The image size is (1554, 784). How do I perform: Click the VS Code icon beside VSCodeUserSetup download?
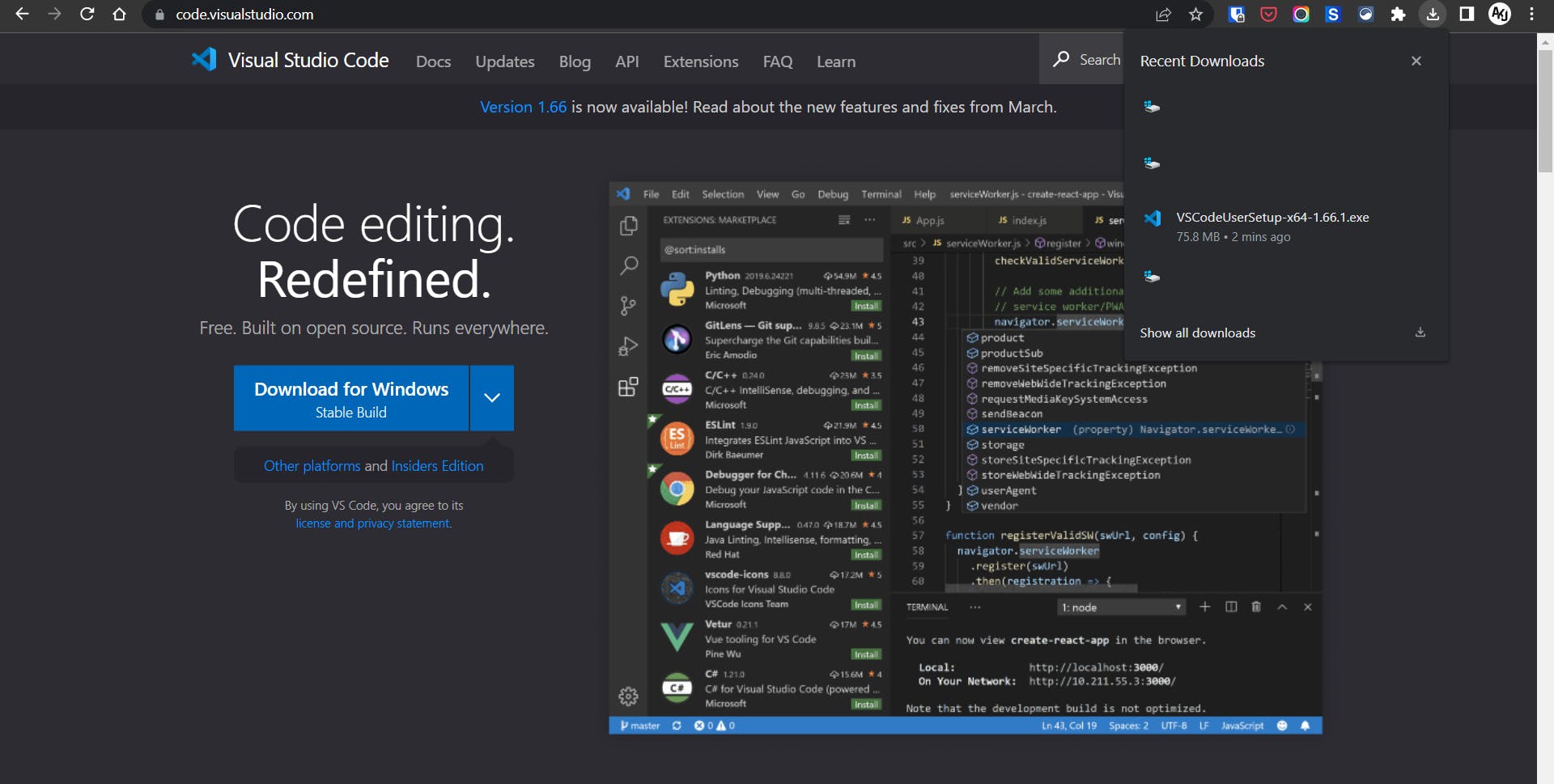click(1153, 218)
